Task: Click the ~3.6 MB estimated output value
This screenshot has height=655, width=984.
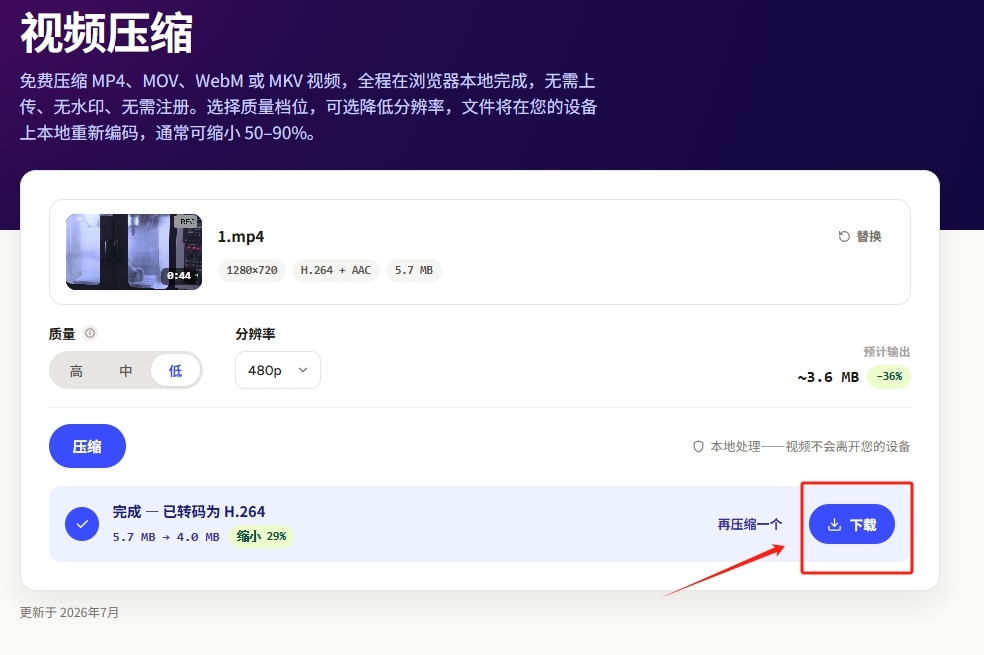Action: point(828,377)
